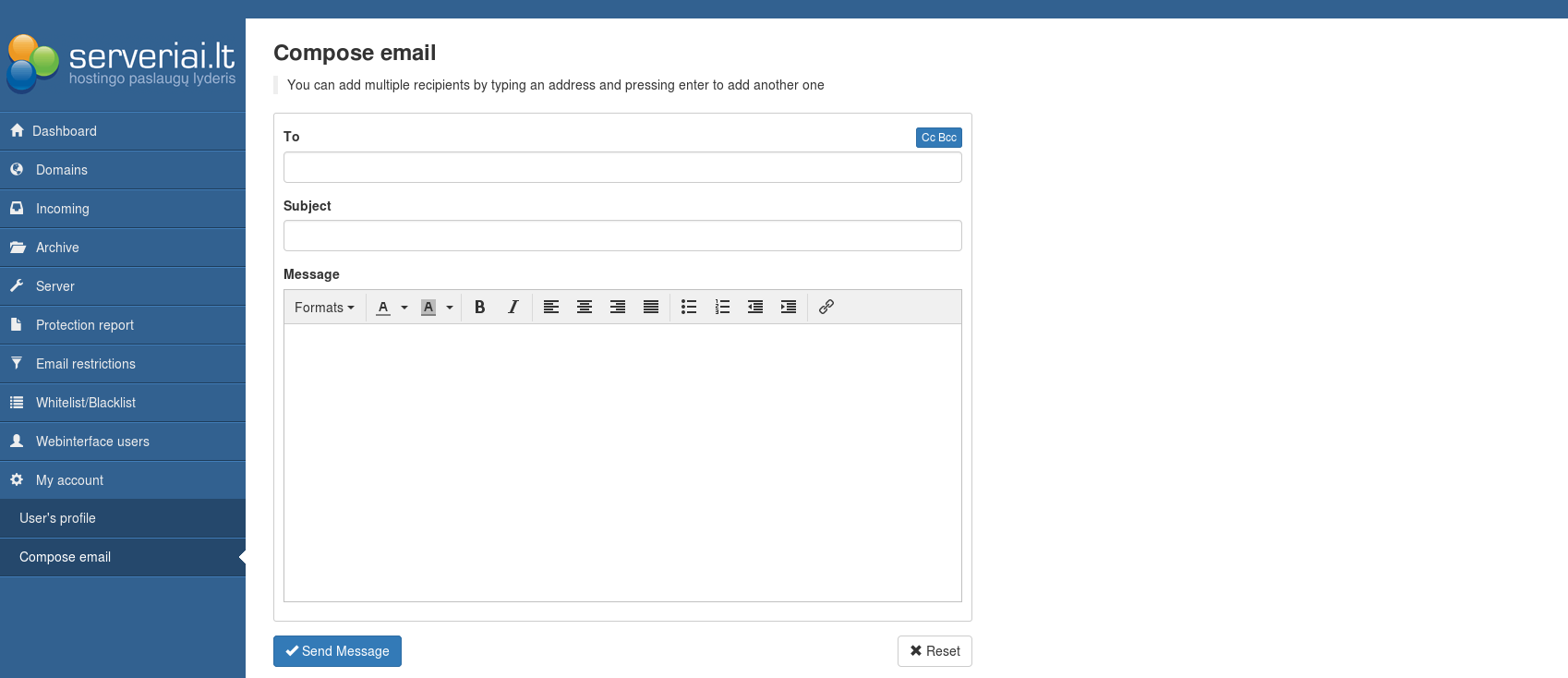This screenshot has height=678, width=1568.
Task: Center align the message text
Action: (585, 308)
